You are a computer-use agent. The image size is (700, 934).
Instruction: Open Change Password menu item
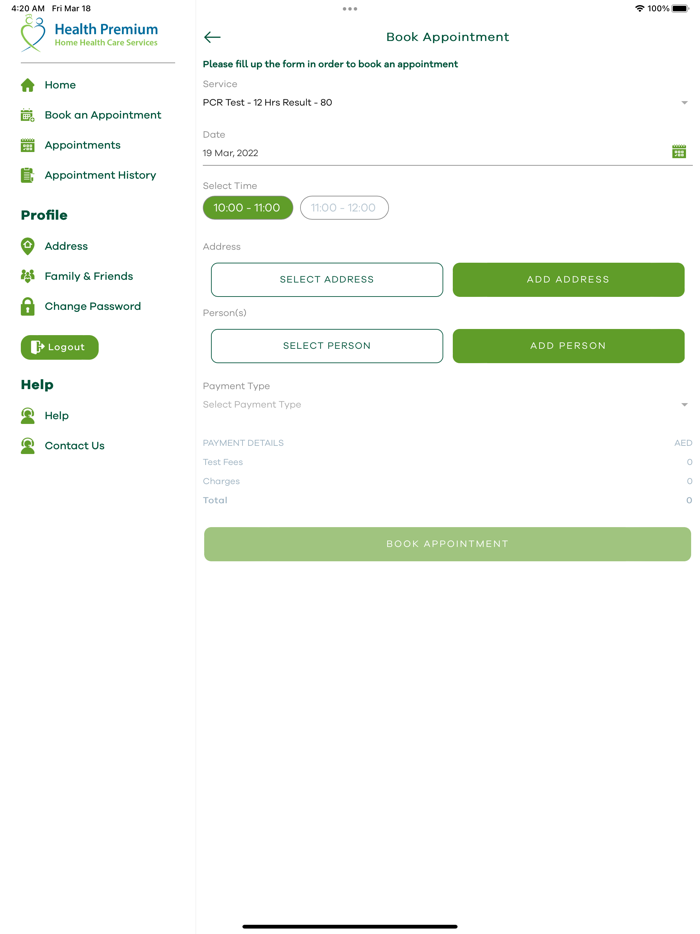pos(92,306)
